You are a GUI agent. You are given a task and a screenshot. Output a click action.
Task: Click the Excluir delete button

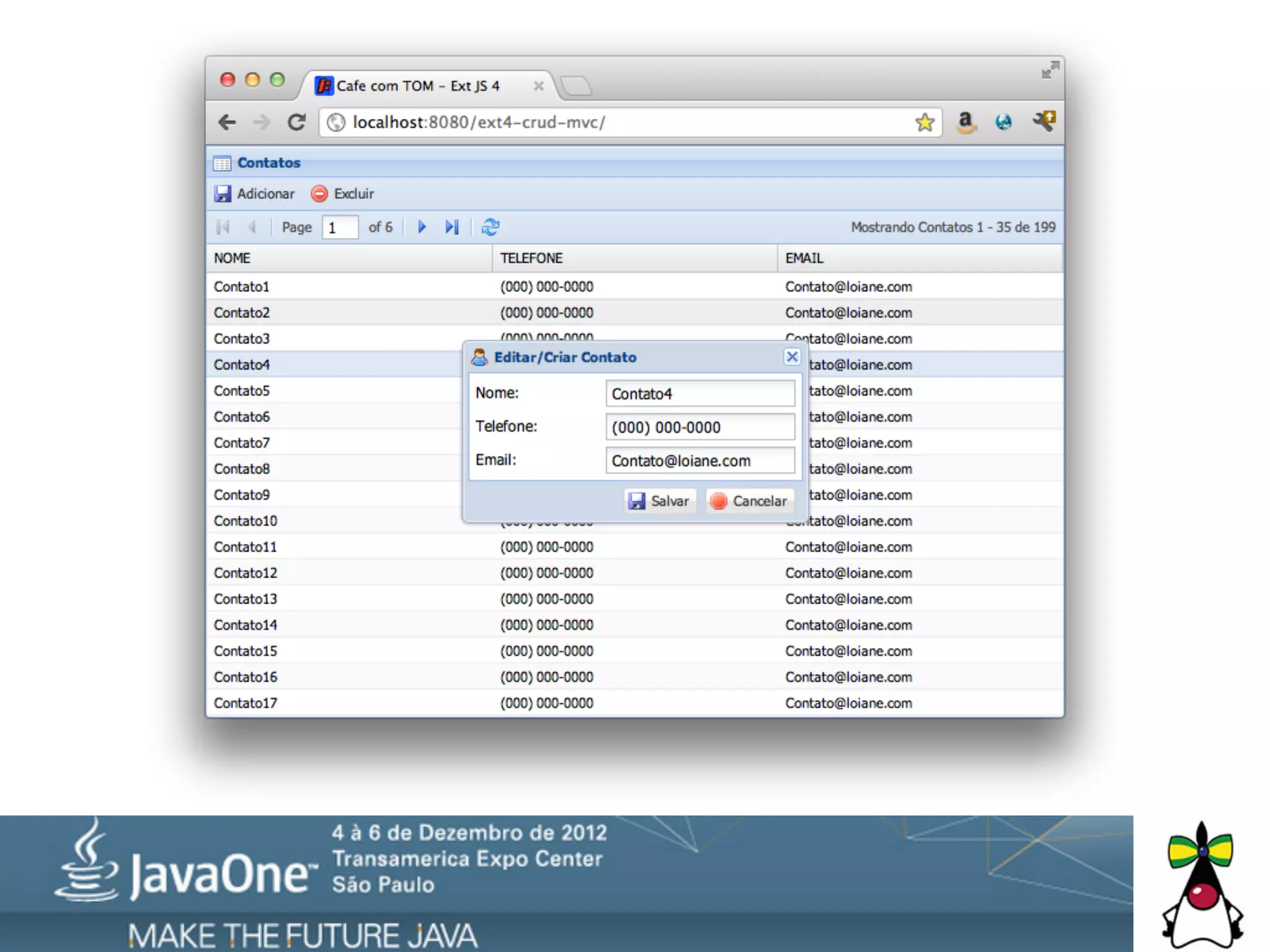pos(342,194)
